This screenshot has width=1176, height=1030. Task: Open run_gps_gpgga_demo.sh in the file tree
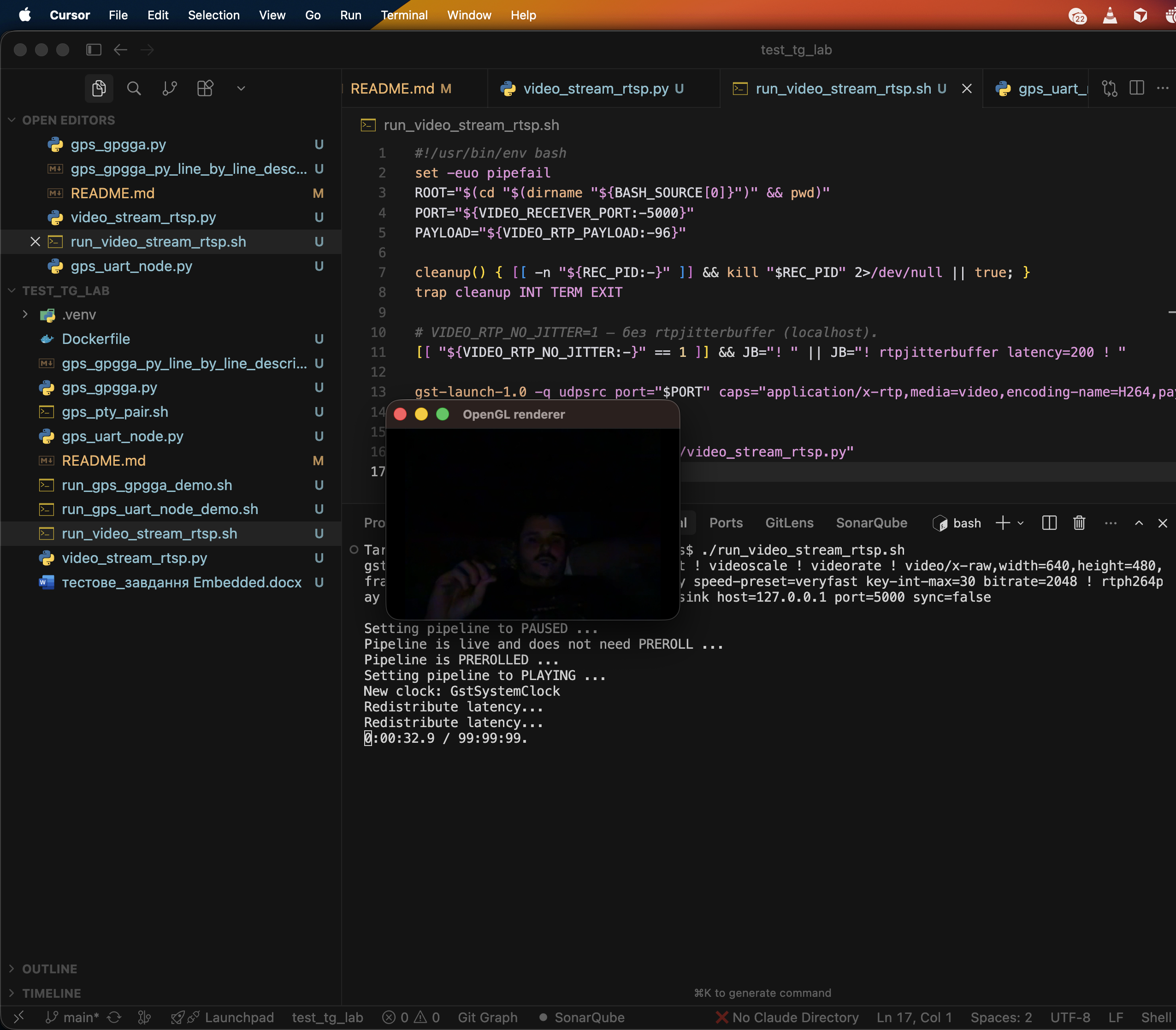click(x=171, y=485)
